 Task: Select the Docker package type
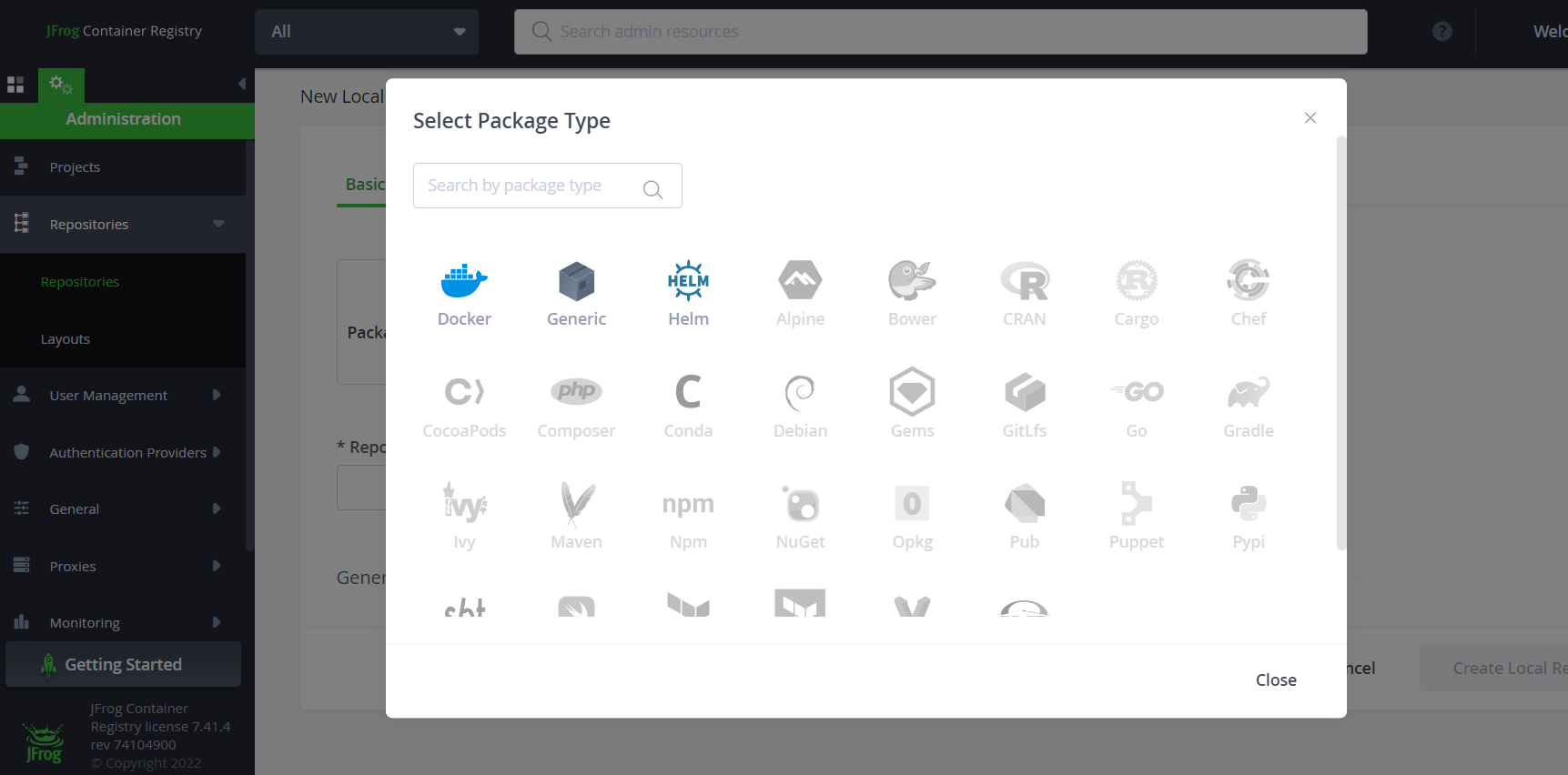[464, 294]
